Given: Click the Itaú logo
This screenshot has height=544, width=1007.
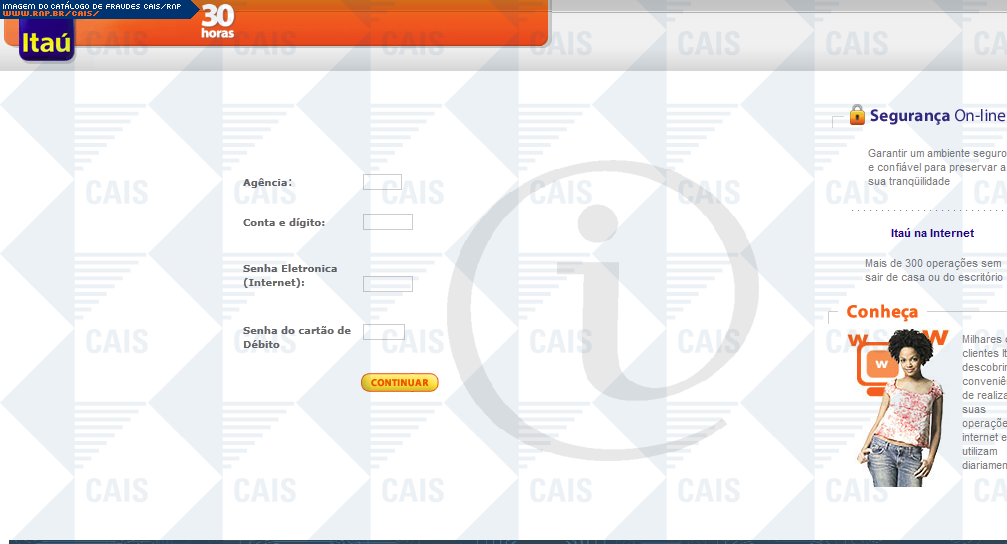Looking at the screenshot, I should (46, 42).
